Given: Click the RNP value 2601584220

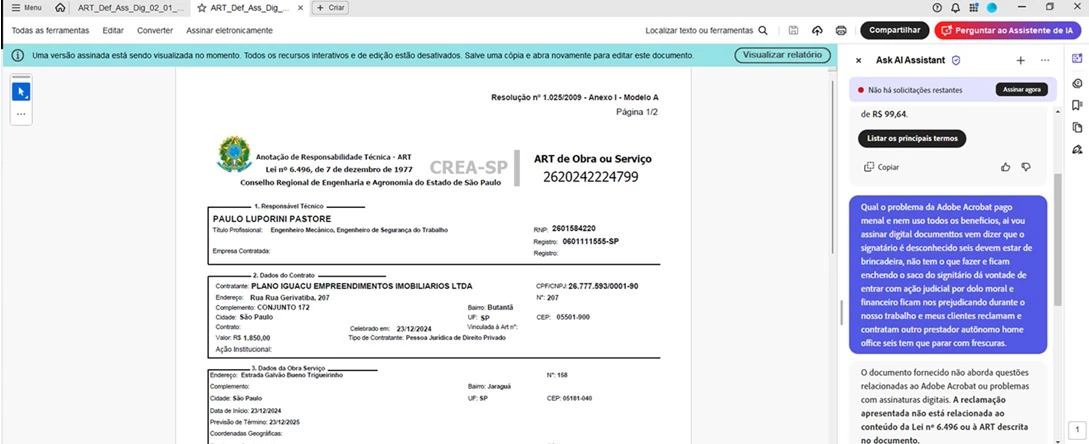Looking at the screenshot, I should (x=574, y=228).
